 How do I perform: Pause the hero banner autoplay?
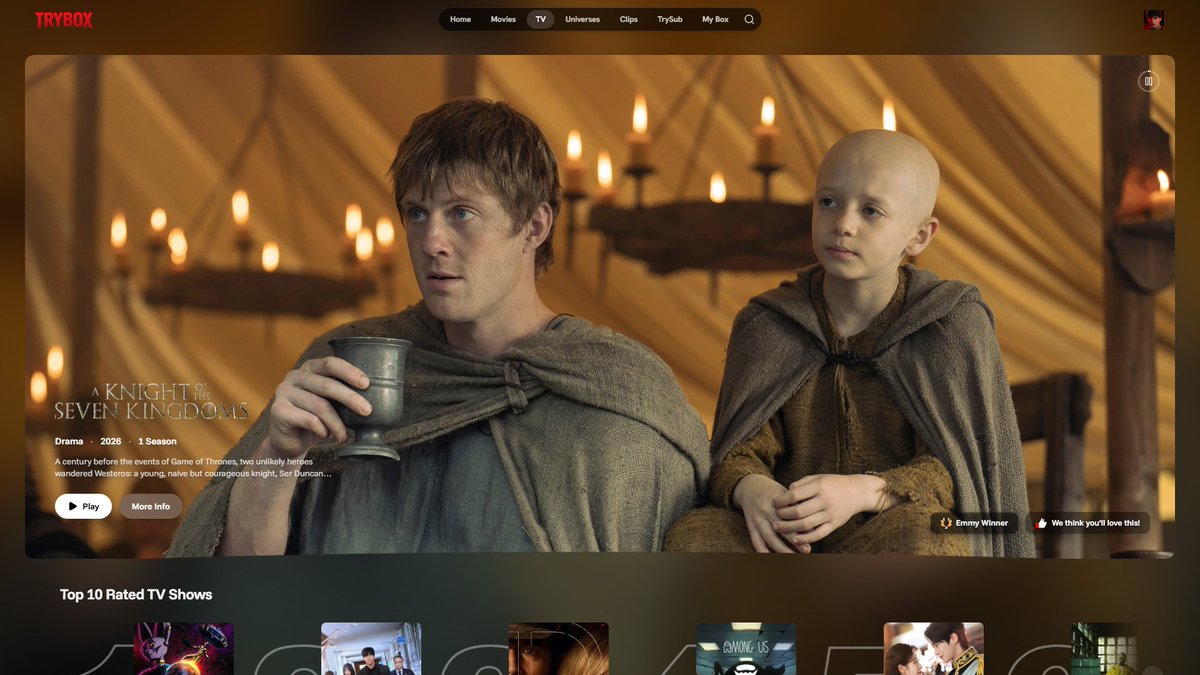coord(1148,81)
